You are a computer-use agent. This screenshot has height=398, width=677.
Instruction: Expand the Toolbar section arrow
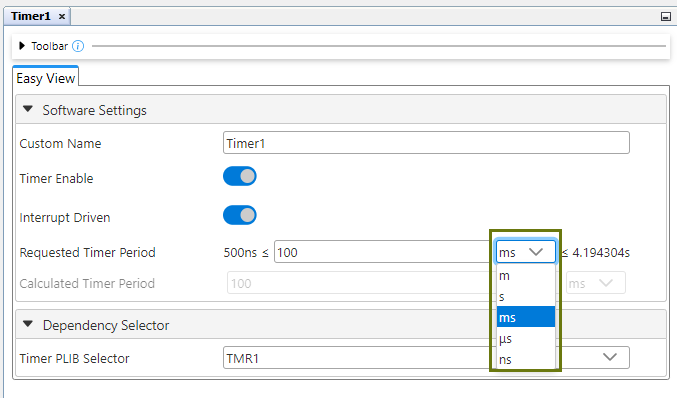point(22,45)
